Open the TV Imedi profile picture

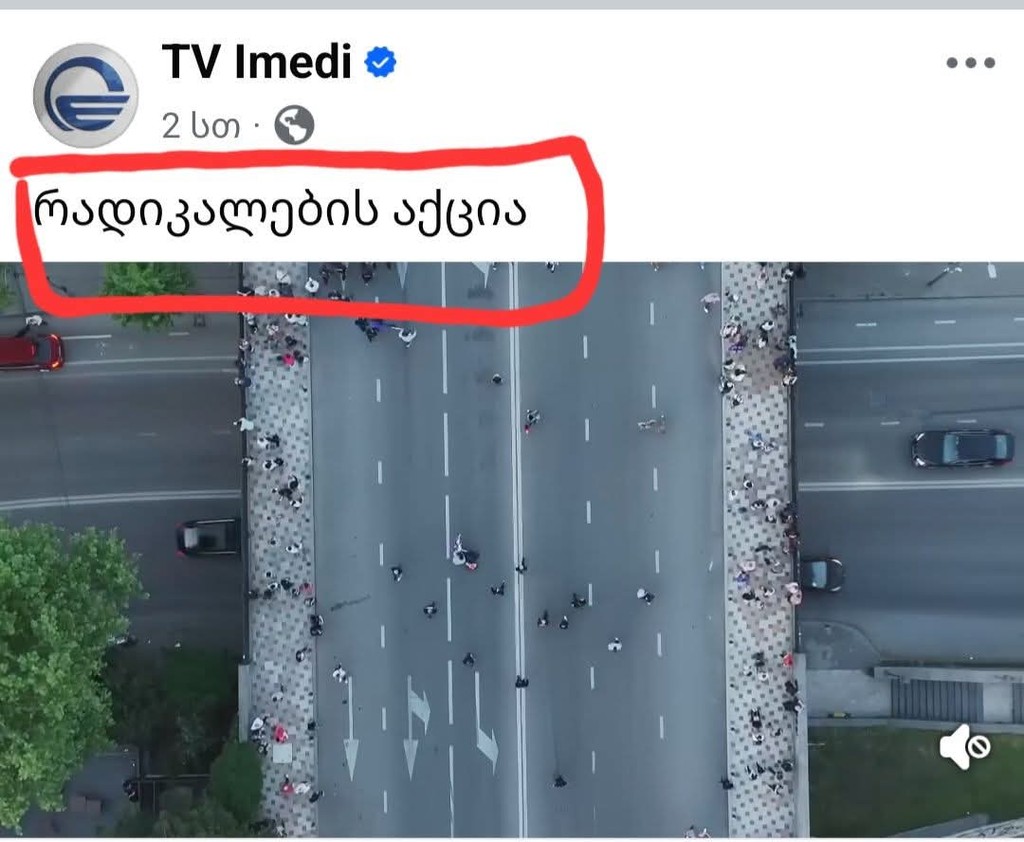click(x=86, y=95)
